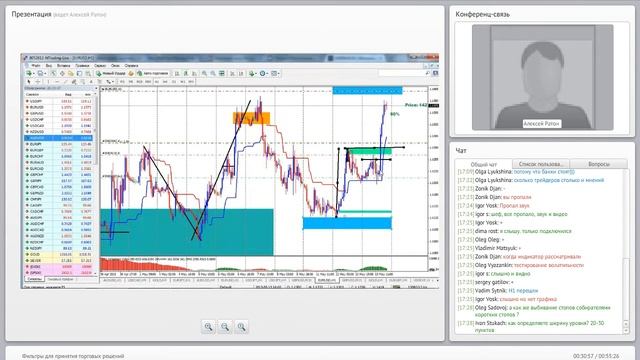Click the presenter video thumbnail
Screen dimensions: 640x360
(542, 78)
